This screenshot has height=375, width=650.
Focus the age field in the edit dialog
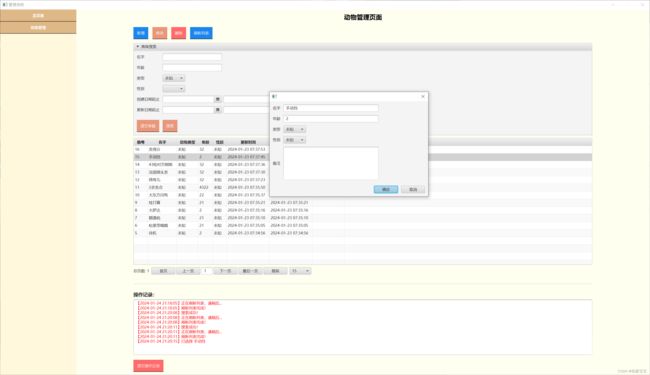click(331, 119)
